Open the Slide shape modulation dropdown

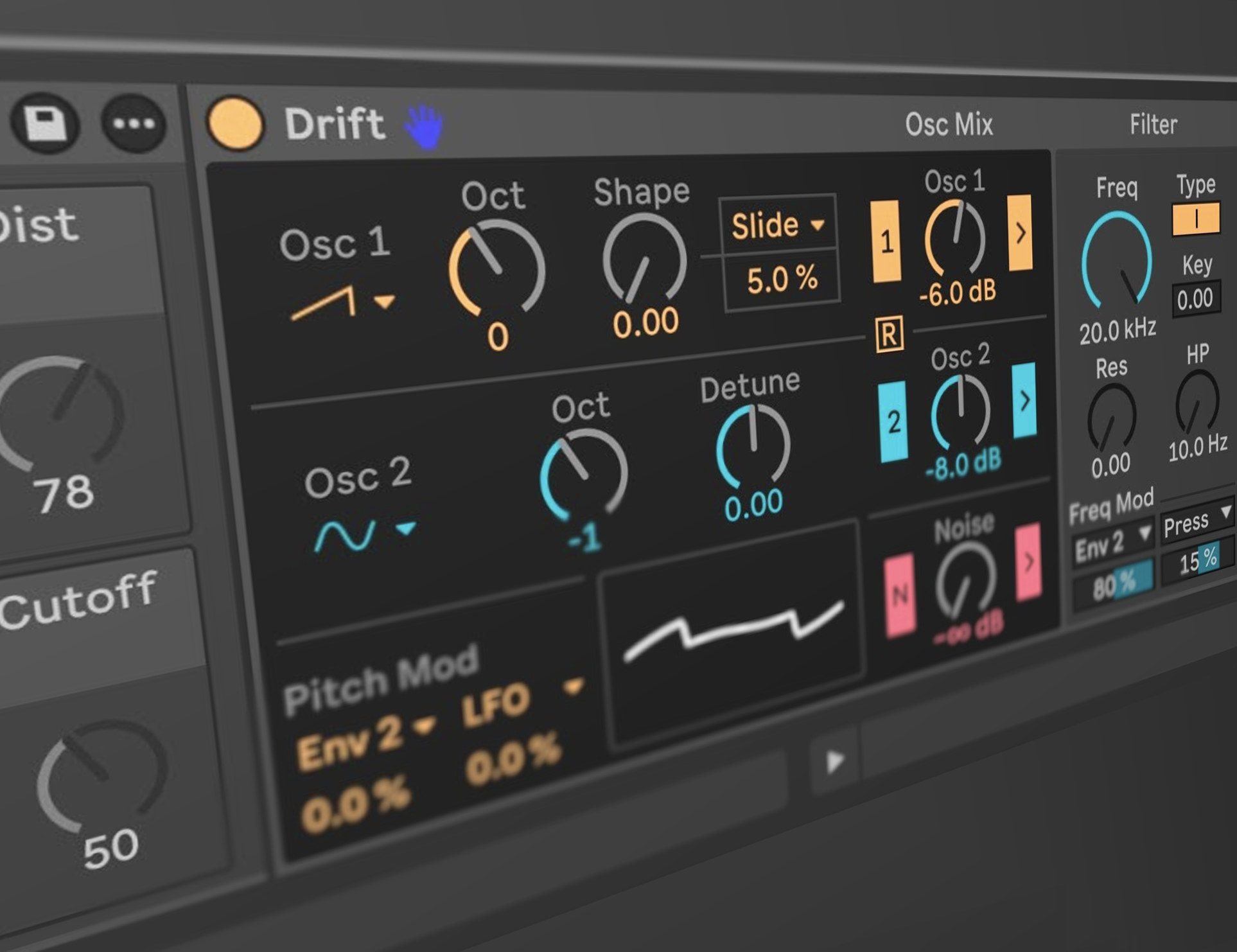777,225
